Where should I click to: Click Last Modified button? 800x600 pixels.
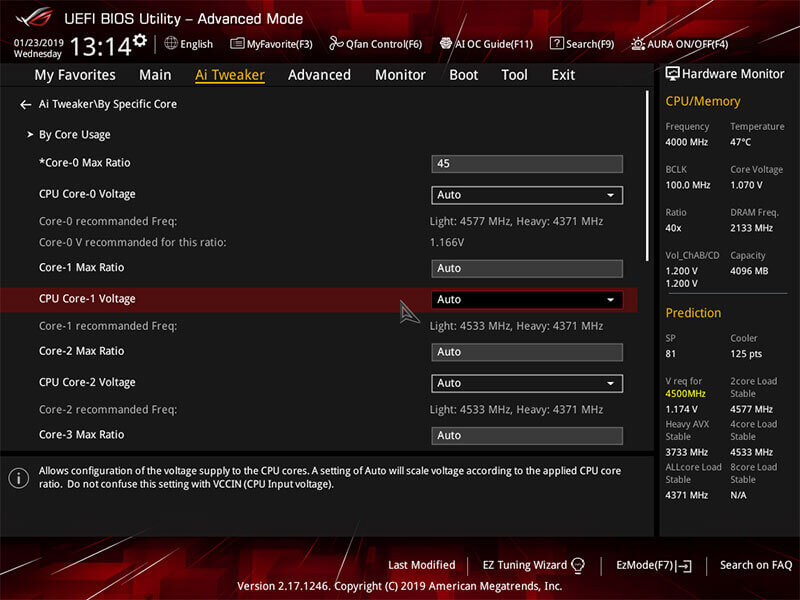[421, 565]
